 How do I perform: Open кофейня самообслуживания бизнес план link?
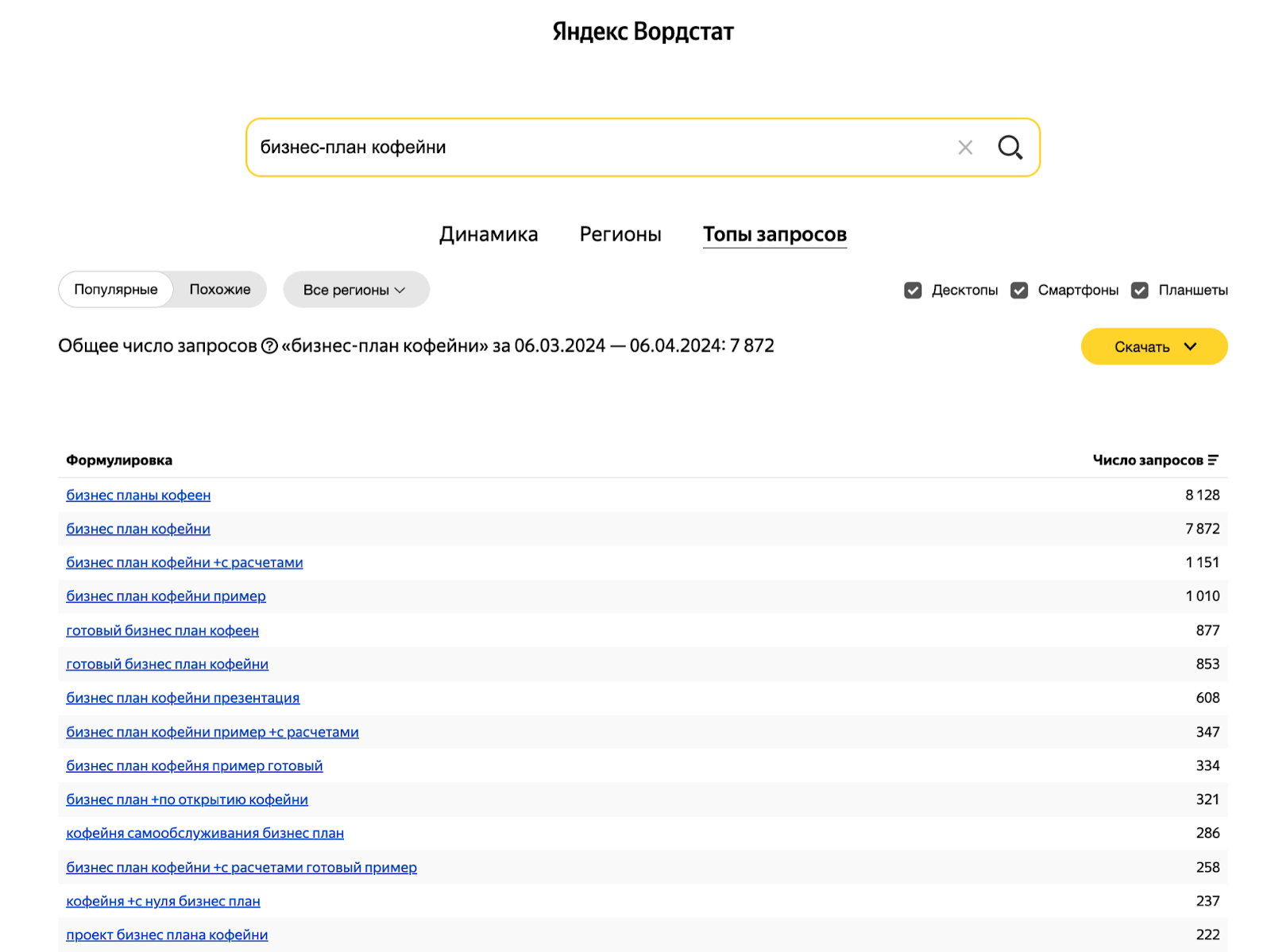pos(205,834)
